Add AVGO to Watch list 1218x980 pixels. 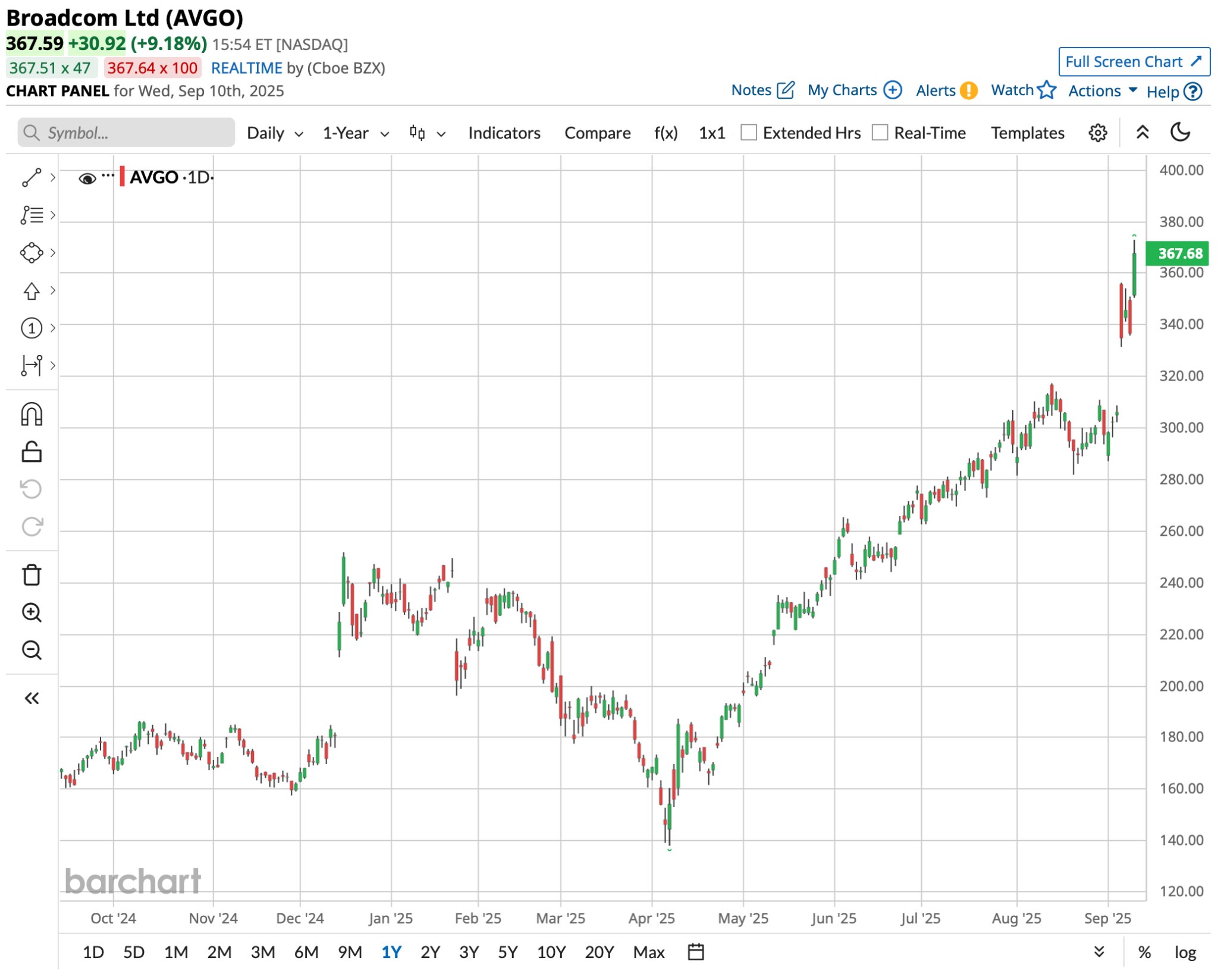(x=1023, y=90)
